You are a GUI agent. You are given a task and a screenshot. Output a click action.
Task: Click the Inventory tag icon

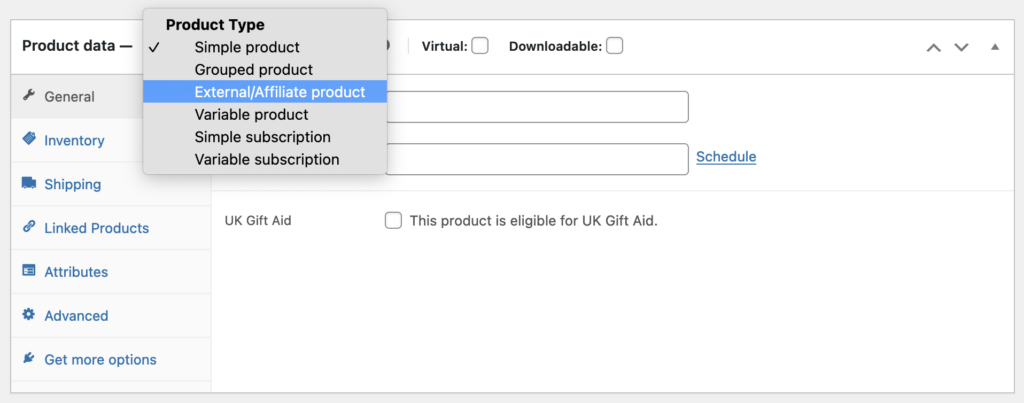[29, 138]
